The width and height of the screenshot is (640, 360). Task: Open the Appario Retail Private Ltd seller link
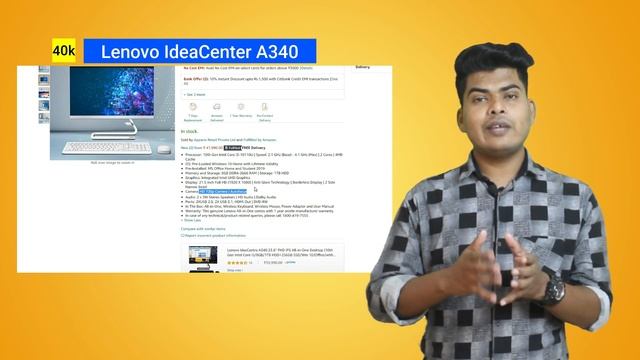[x=215, y=140]
